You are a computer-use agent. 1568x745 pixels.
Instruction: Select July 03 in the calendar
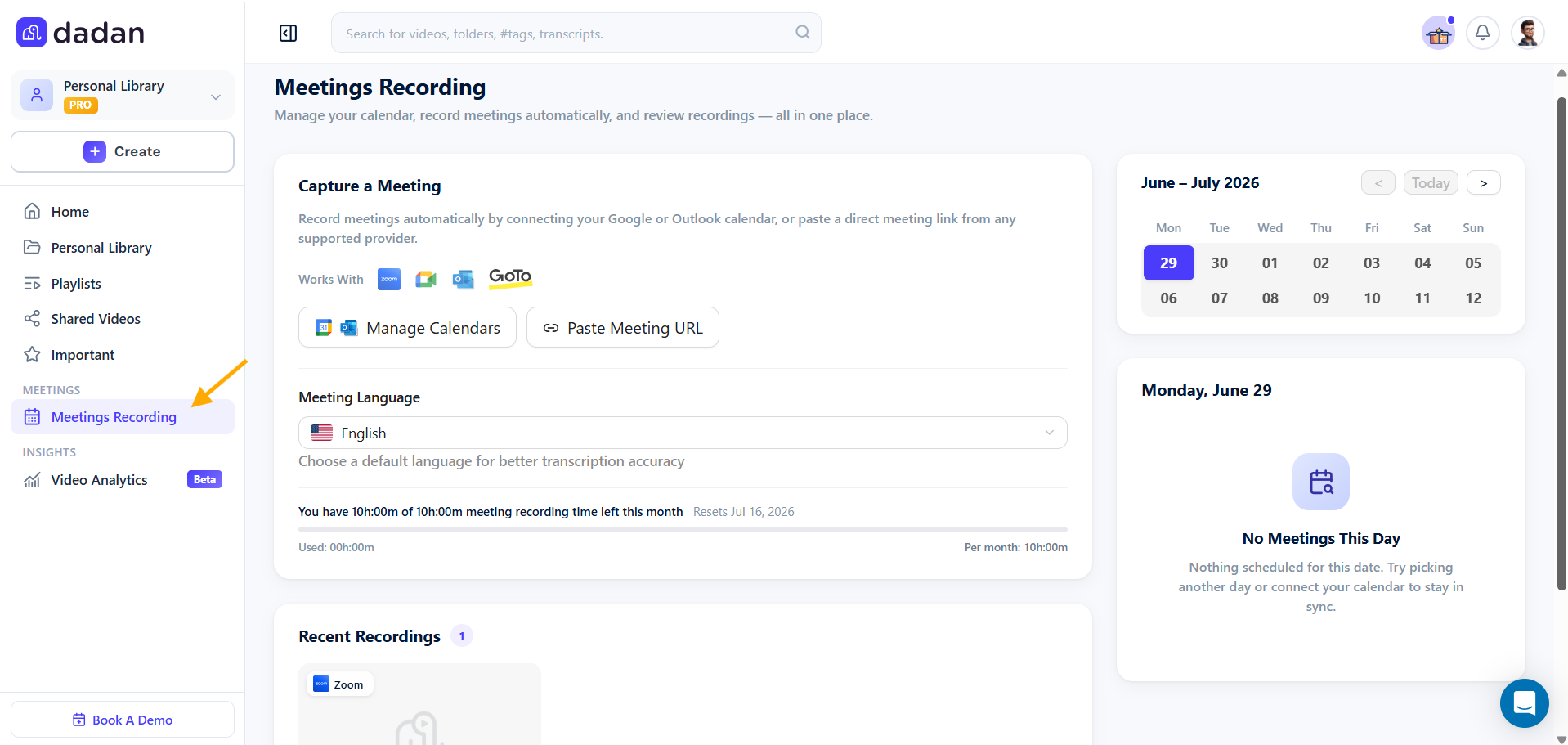[1371, 263]
